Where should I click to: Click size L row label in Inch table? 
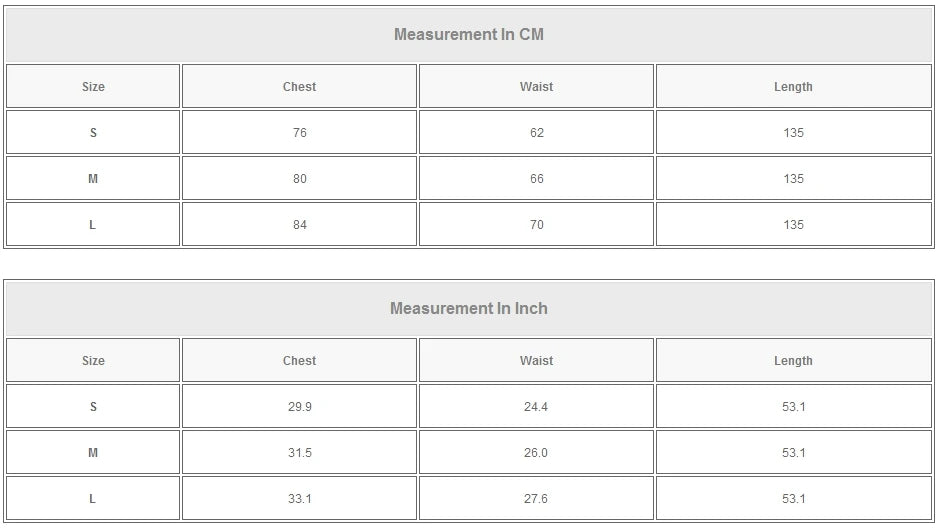click(x=93, y=499)
